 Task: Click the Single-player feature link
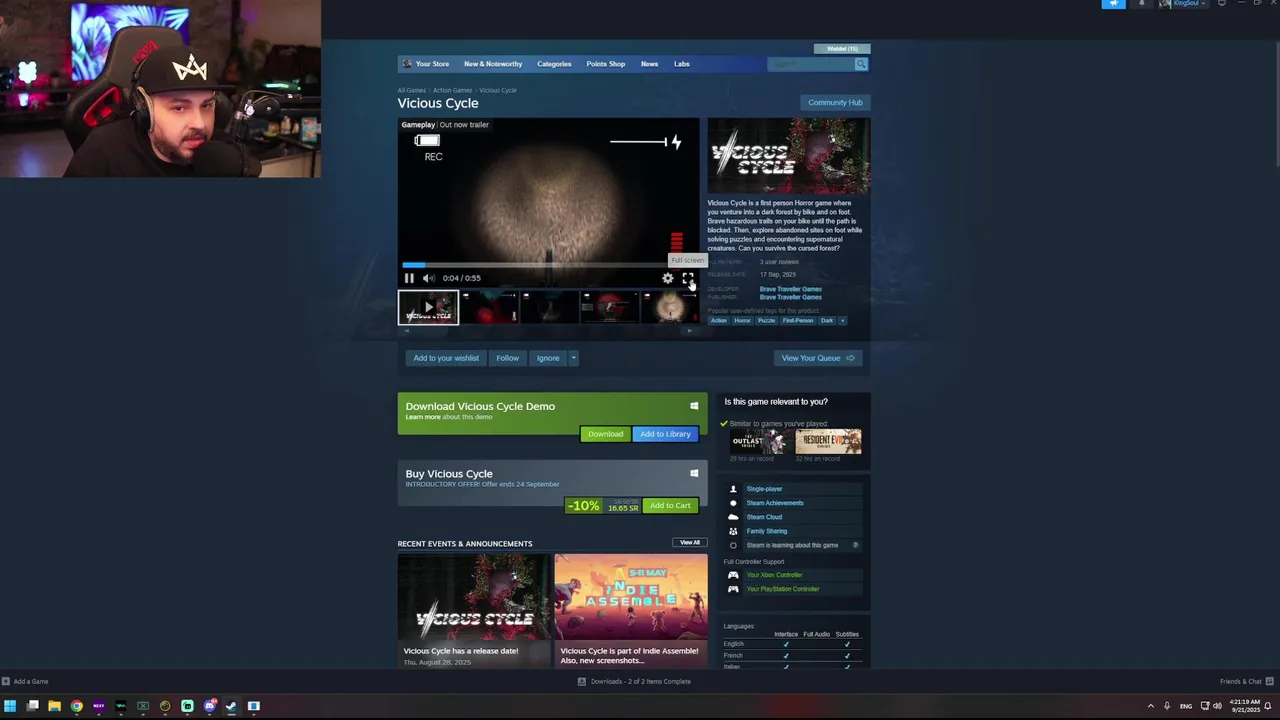click(764, 489)
